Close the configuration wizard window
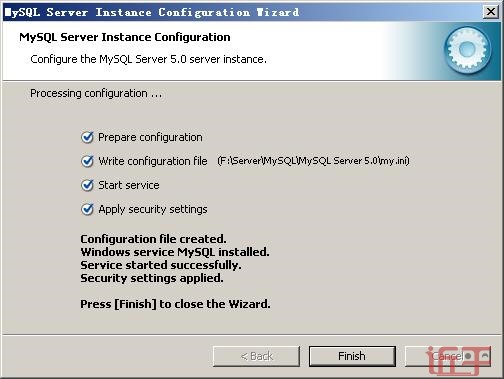504x379 pixels. pyautogui.click(x=490, y=12)
